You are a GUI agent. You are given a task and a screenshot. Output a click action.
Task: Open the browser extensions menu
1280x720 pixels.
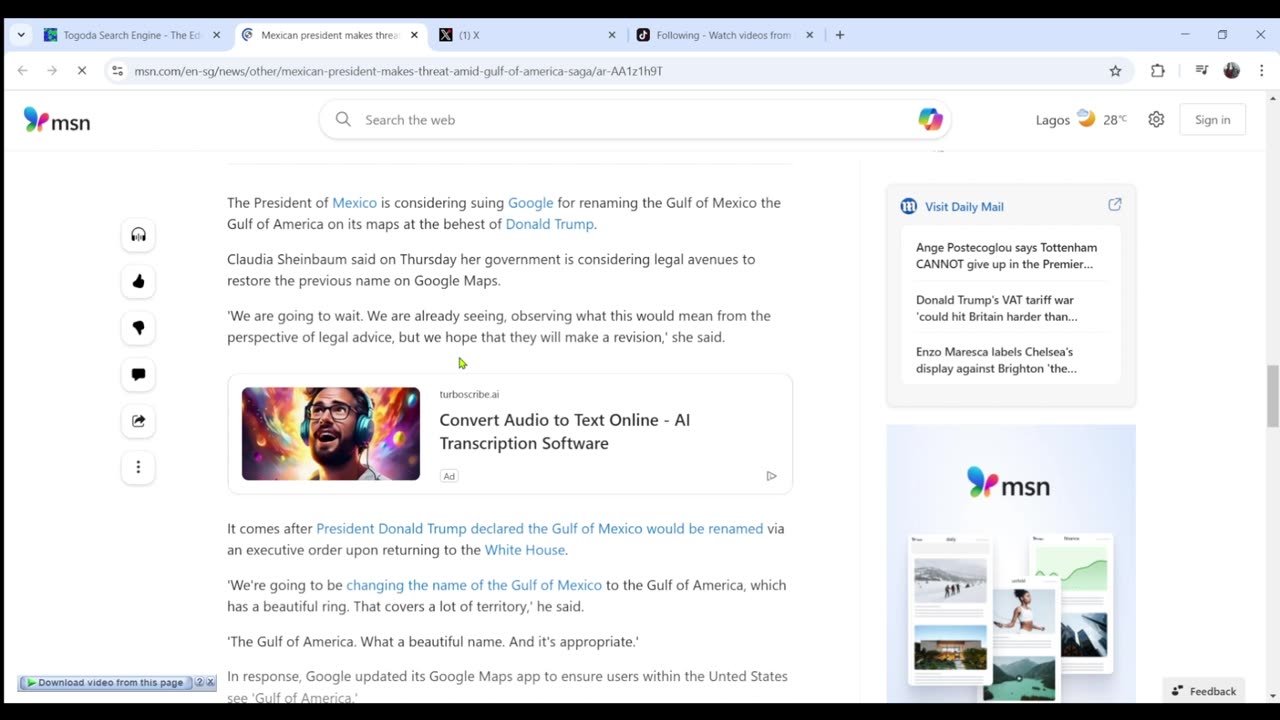pos(1158,71)
